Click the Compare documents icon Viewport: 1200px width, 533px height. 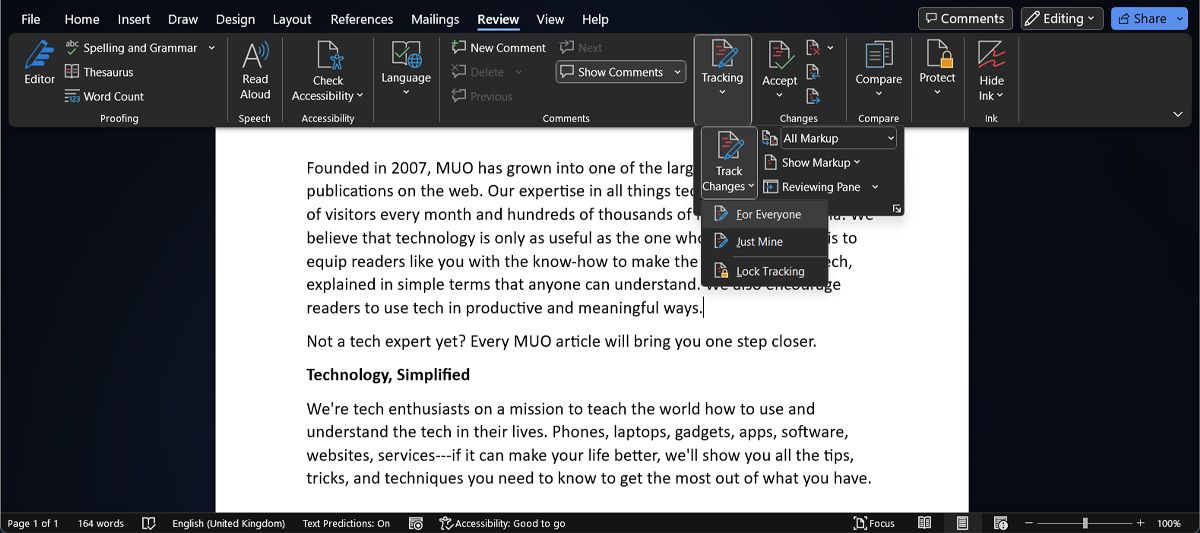pos(879,54)
